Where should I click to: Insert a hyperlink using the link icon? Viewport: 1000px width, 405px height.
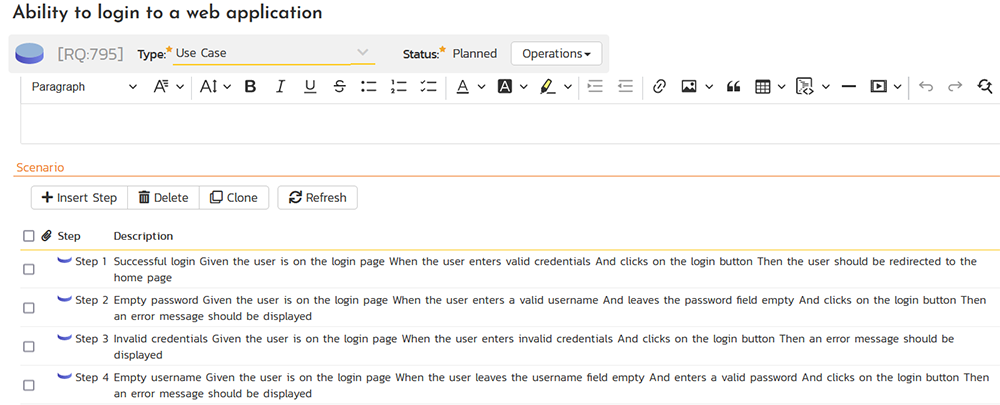pos(659,87)
